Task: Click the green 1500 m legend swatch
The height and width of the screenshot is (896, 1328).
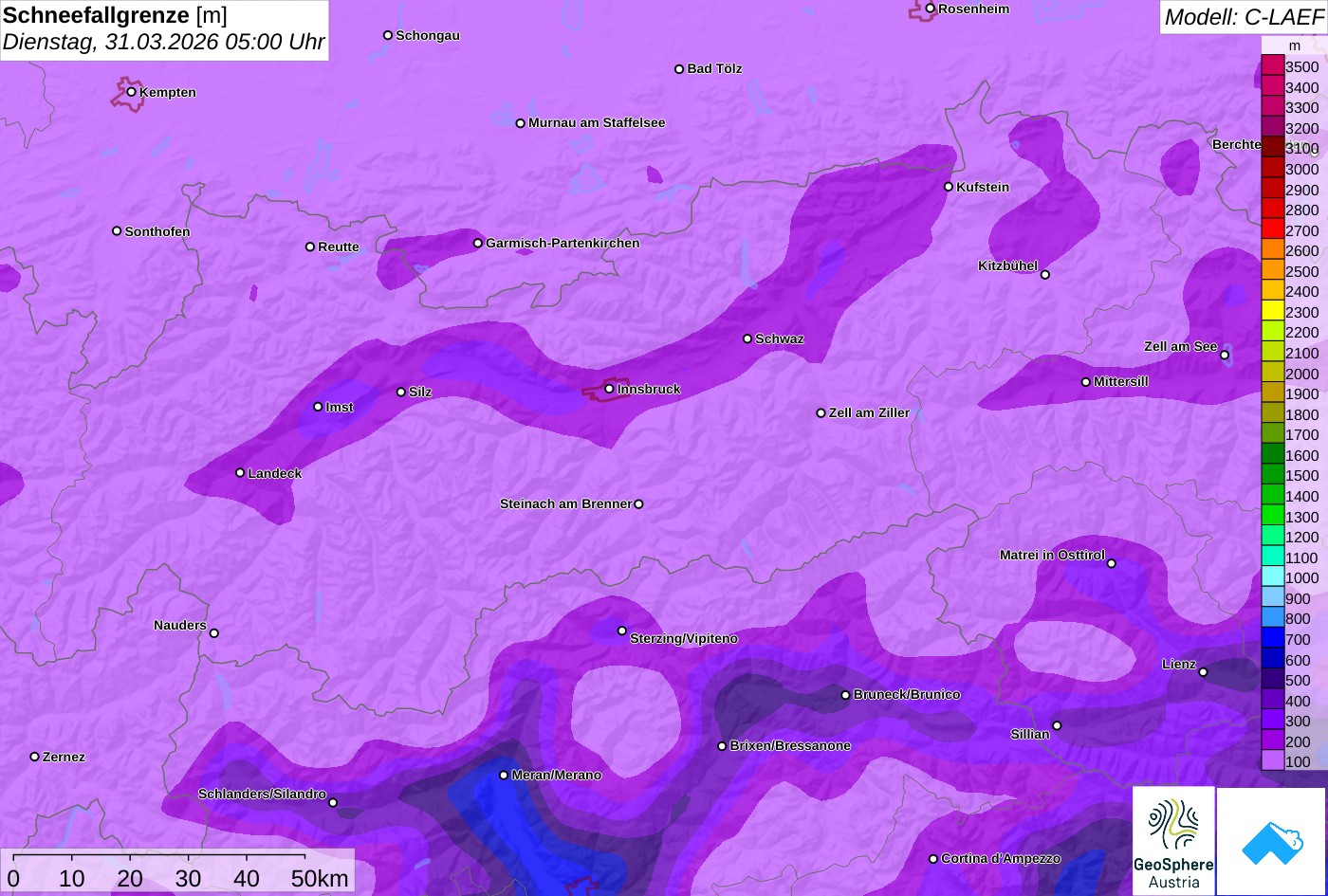Action: pos(1272,476)
